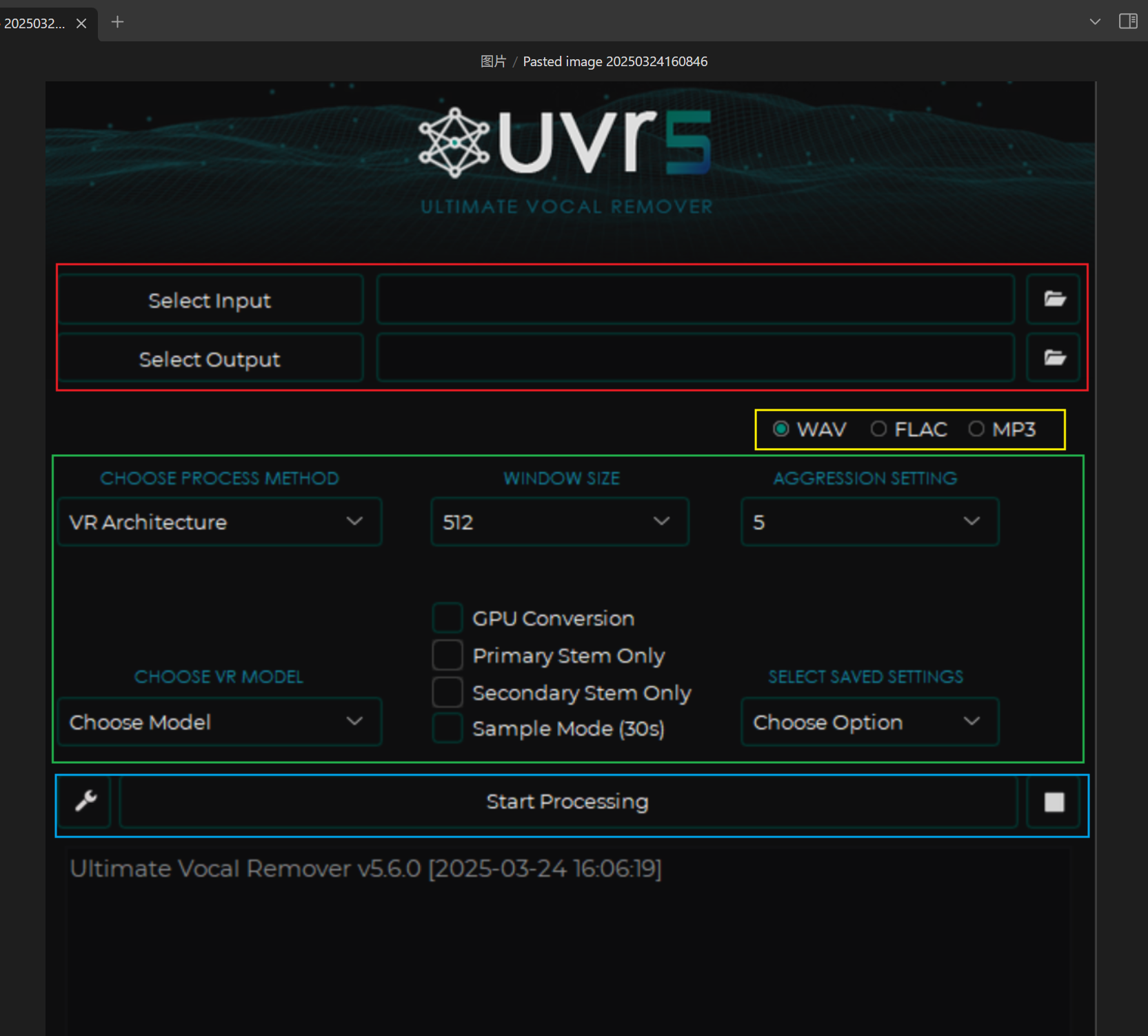The width and height of the screenshot is (1148, 1036).
Task: Click the 图片 breadcrumb folder link
Action: 493,61
